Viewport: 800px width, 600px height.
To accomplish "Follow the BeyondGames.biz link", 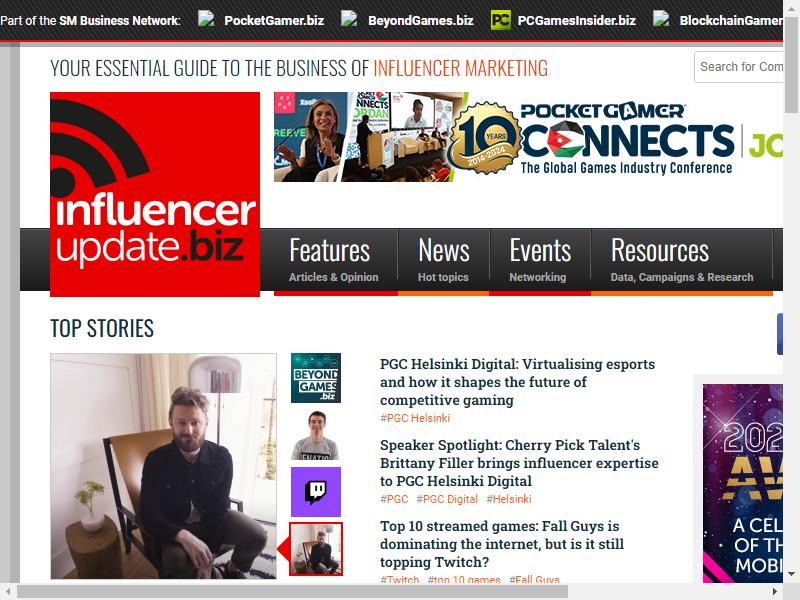I will pos(421,20).
